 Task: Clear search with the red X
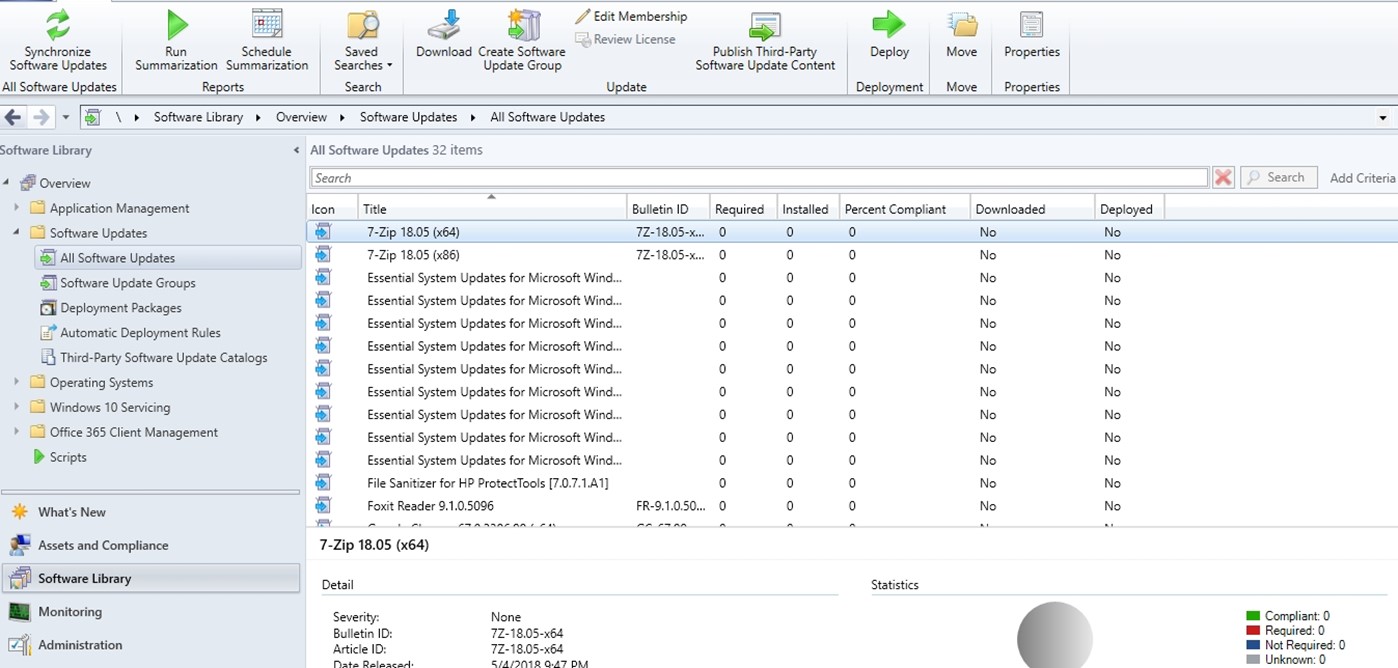tap(1223, 178)
